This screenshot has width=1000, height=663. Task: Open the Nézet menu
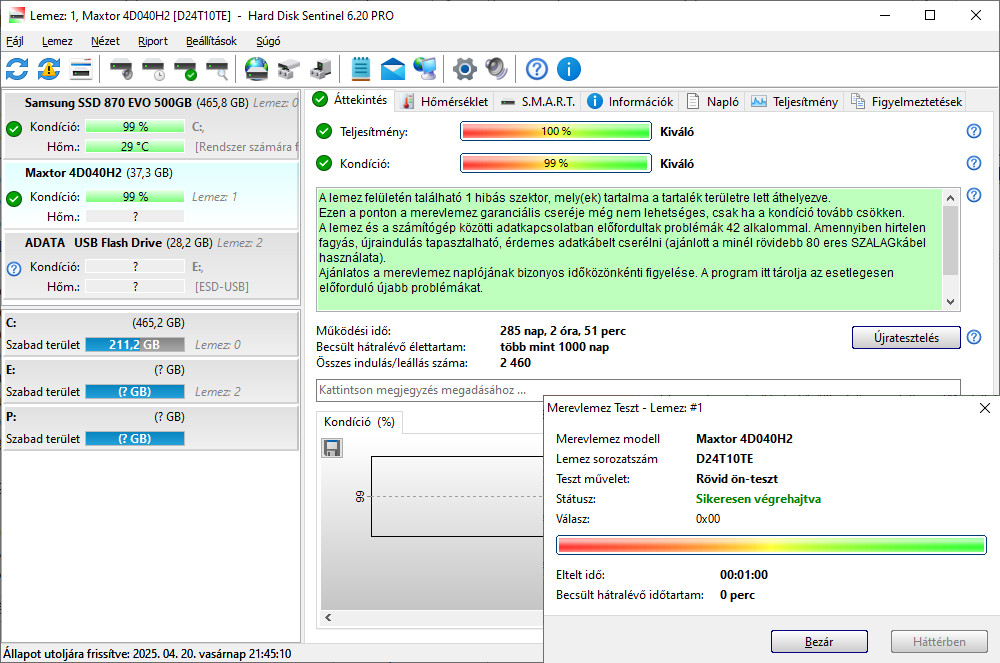[x=105, y=41]
